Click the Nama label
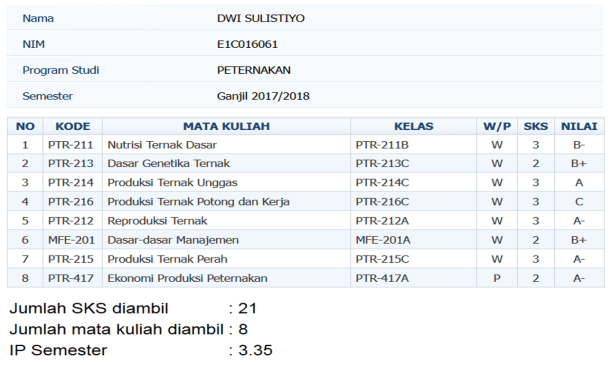This screenshot has height=365, width=612. pos(38,18)
